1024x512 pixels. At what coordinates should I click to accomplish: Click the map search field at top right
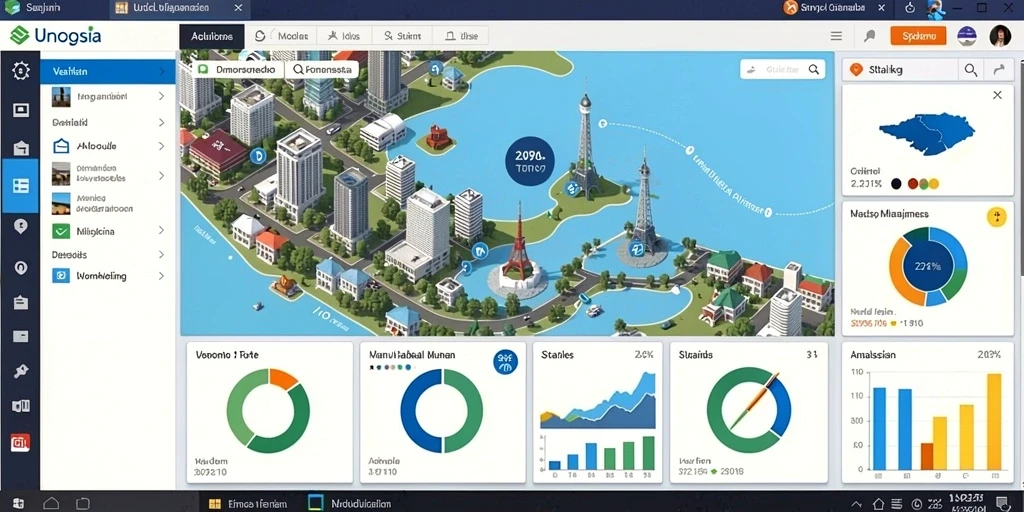[x=782, y=69]
